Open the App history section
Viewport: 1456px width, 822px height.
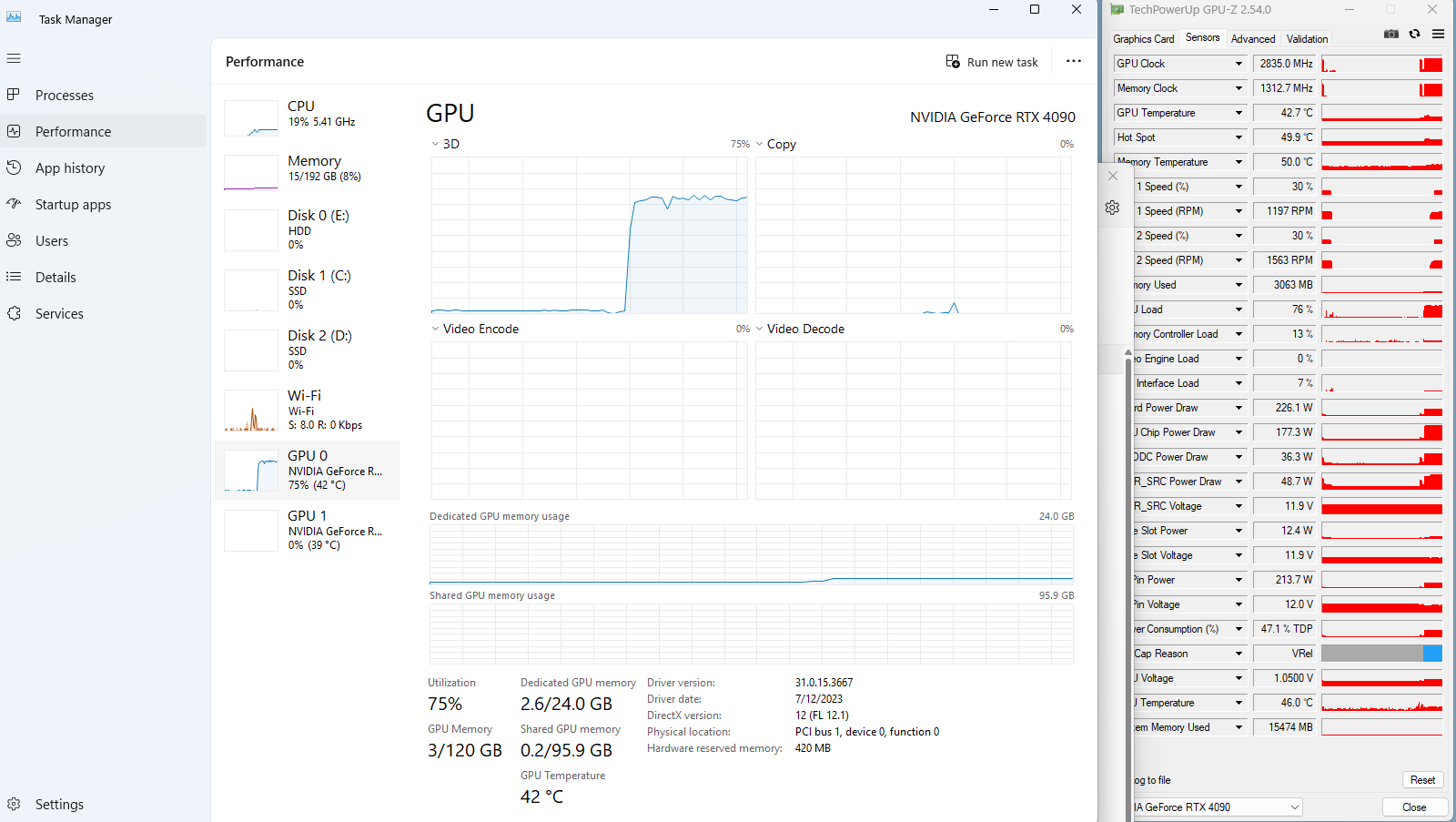coord(69,167)
